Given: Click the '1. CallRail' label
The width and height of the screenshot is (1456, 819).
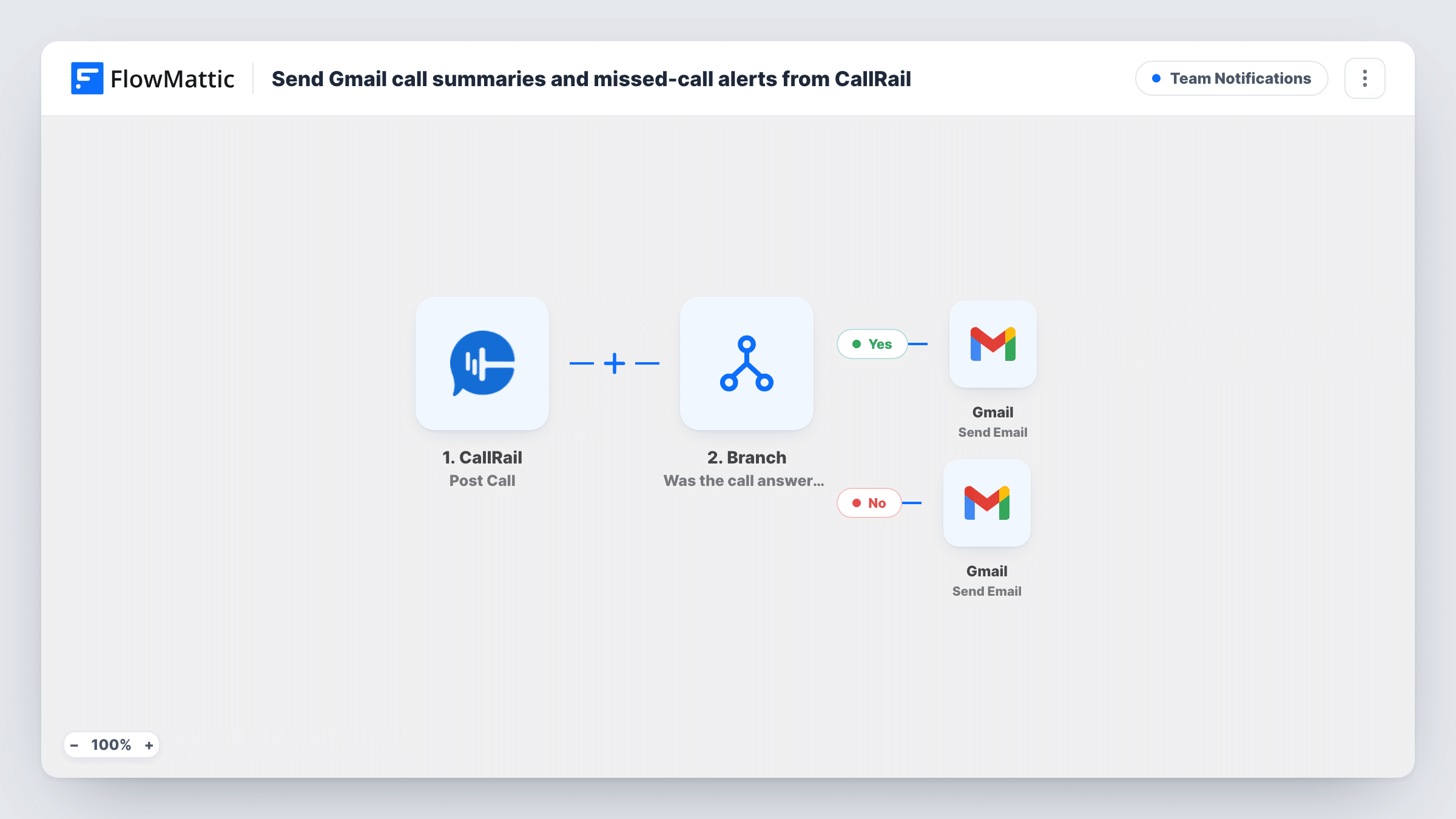Looking at the screenshot, I should click(482, 457).
